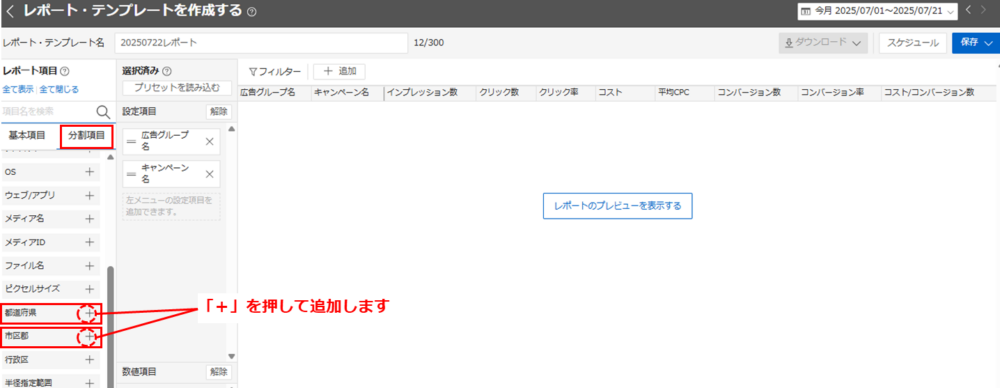Select the コスト/コンバージョン数 column header

pyautogui.click(x=929, y=93)
